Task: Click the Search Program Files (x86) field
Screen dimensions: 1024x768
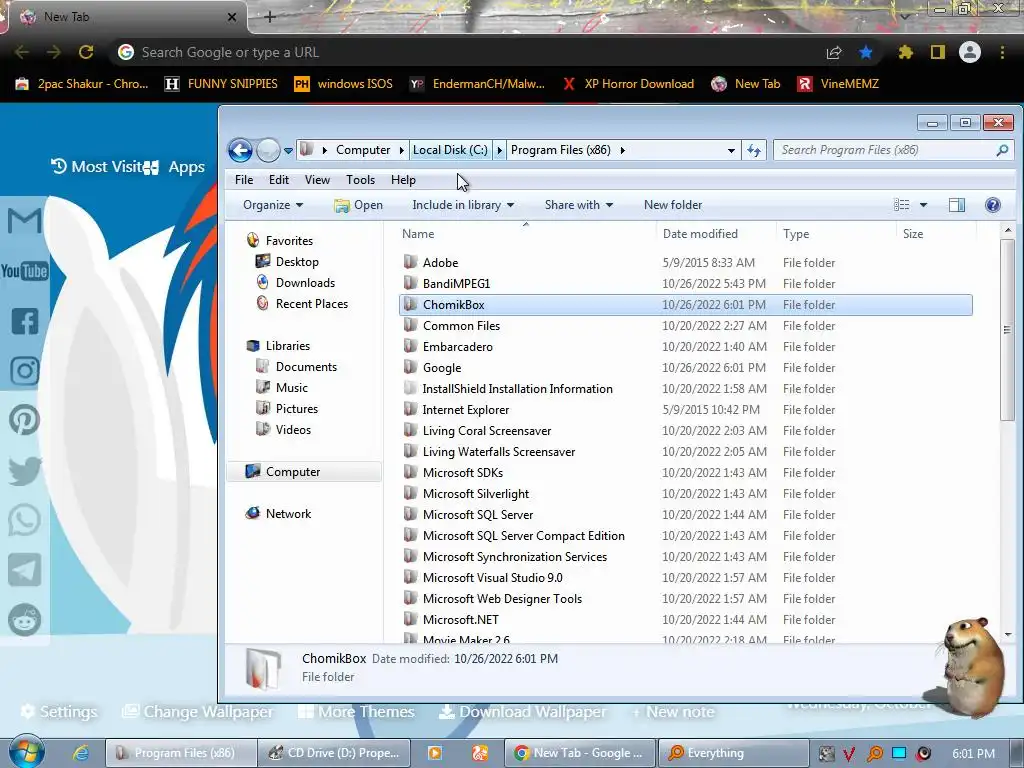Action: 892,150
